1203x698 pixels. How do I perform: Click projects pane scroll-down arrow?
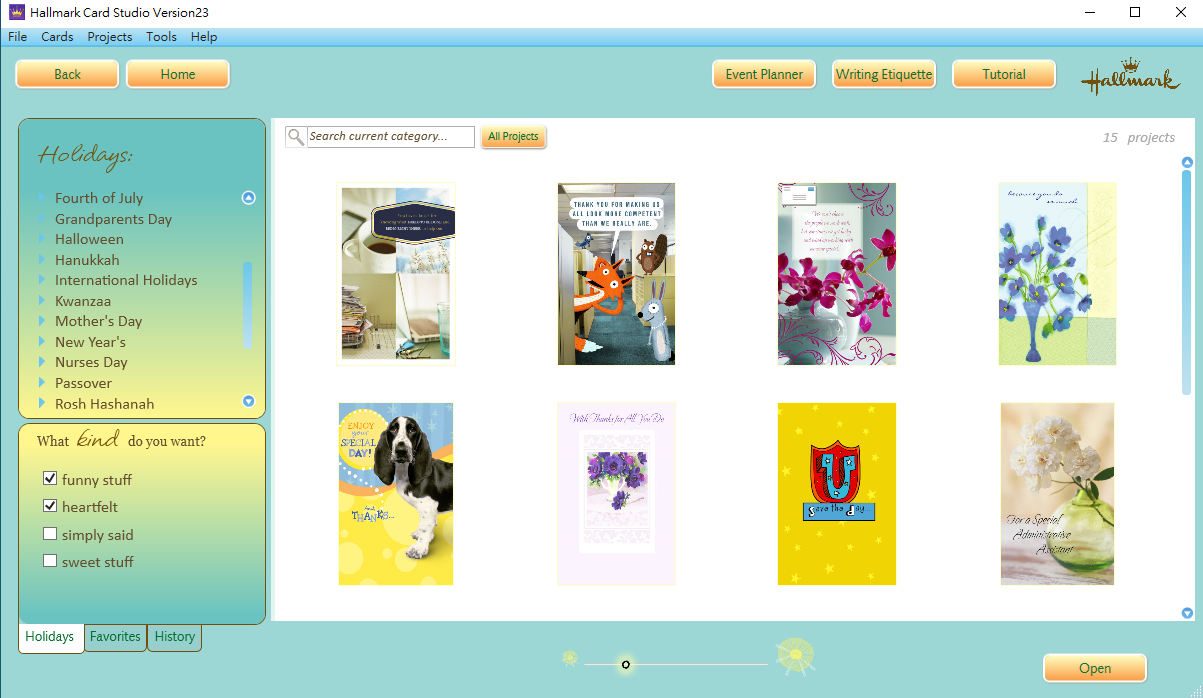pyautogui.click(x=1187, y=613)
